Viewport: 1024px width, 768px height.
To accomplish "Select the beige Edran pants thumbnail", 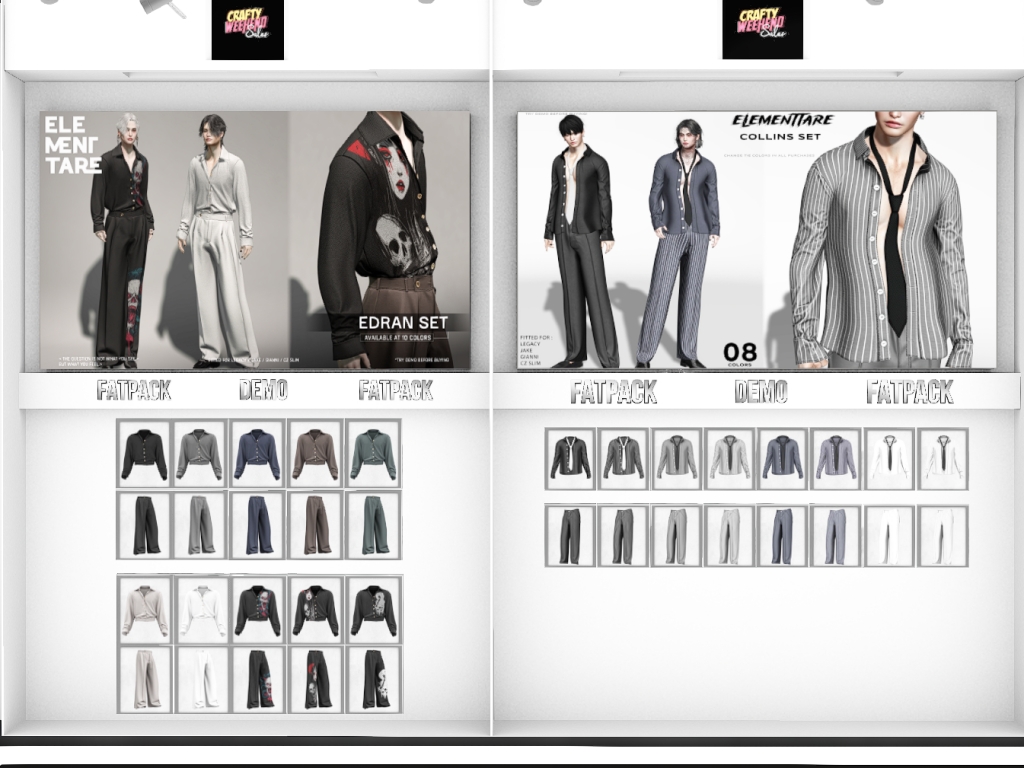I will [x=145, y=680].
